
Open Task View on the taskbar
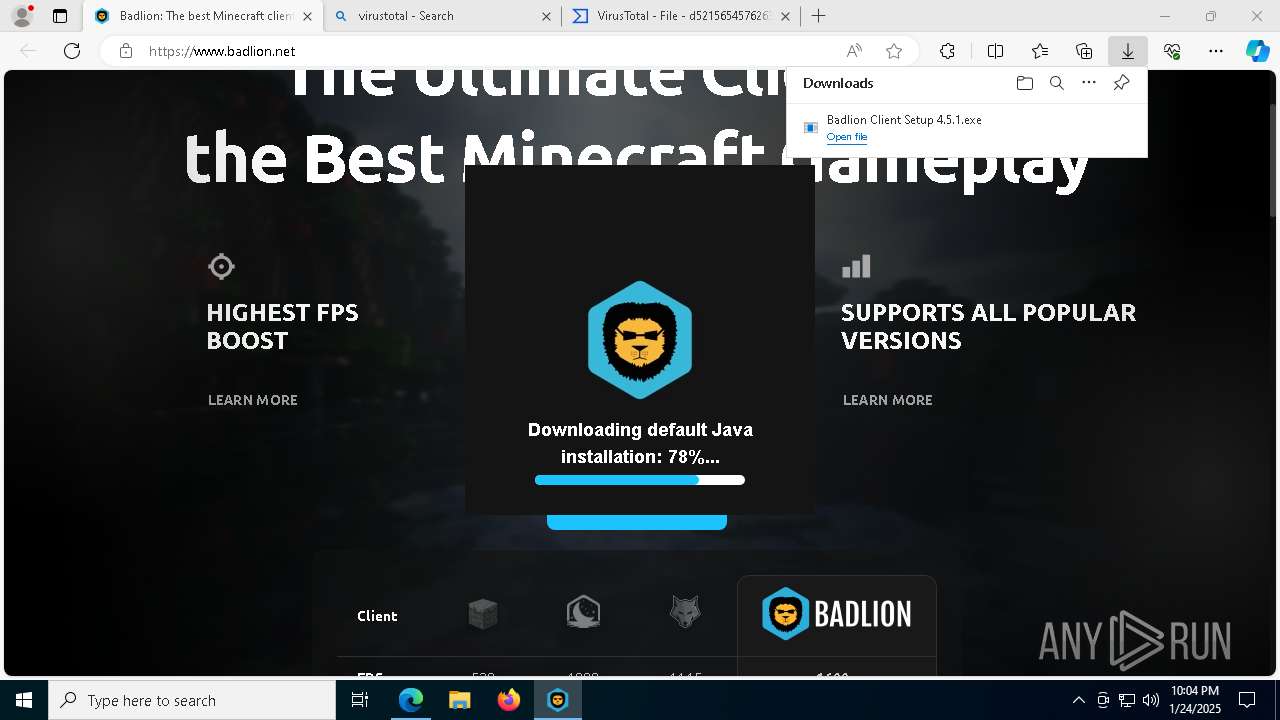pyautogui.click(x=360, y=700)
